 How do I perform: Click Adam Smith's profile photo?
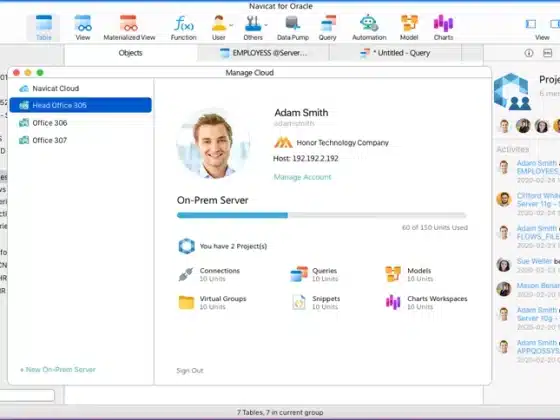click(213, 144)
